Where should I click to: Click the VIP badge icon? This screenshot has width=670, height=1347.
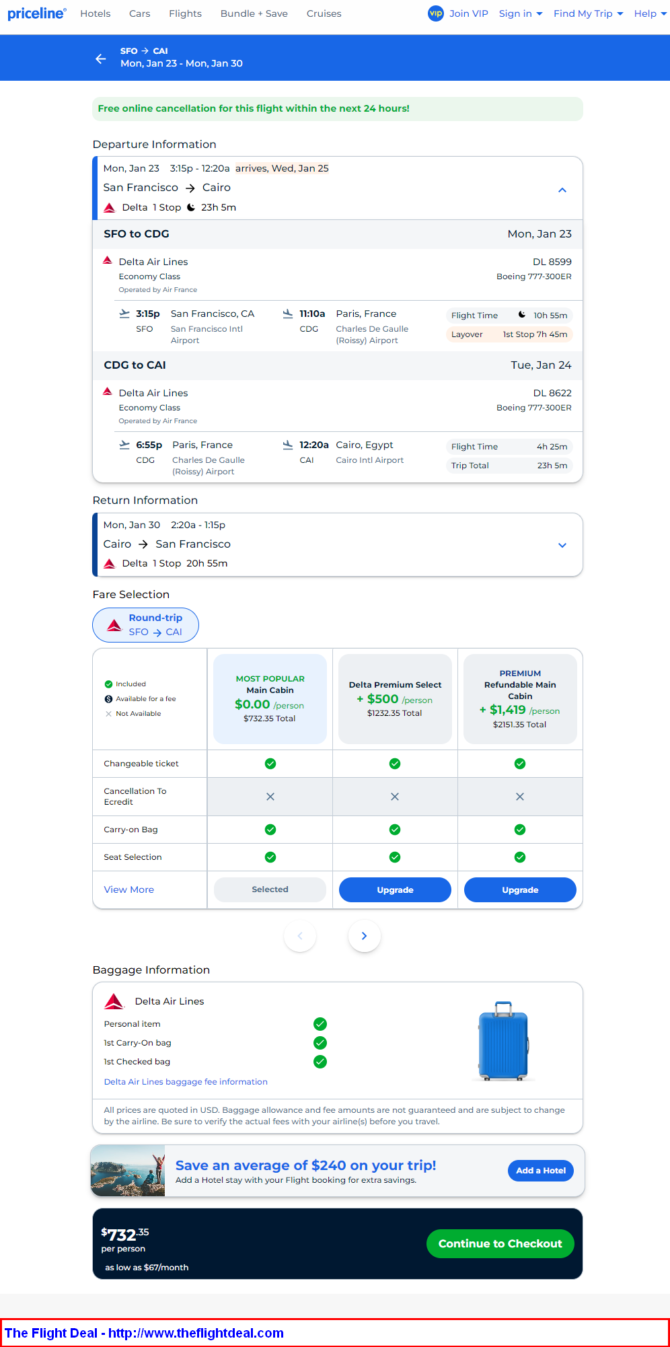pos(435,13)
